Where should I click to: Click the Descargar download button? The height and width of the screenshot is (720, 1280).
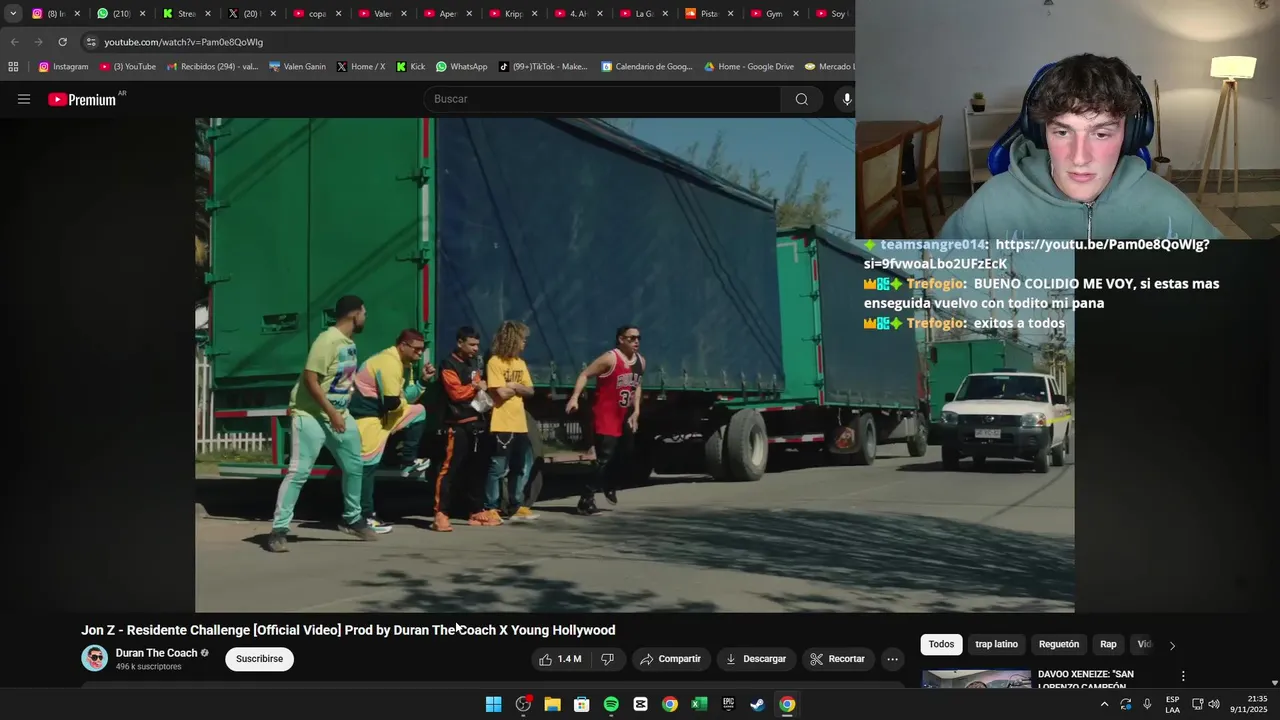756,659
